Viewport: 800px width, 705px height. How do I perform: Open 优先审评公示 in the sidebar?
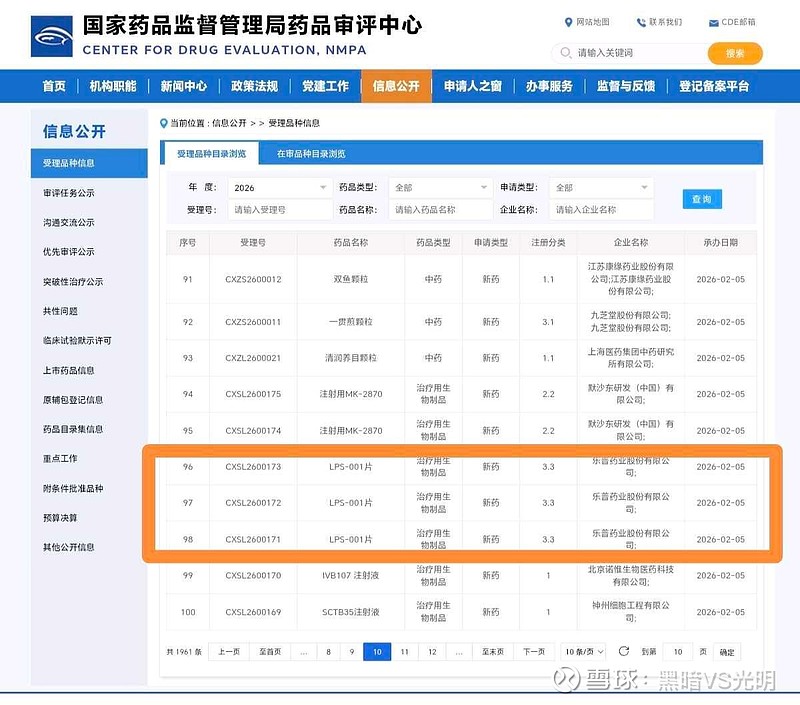point(69,252)
